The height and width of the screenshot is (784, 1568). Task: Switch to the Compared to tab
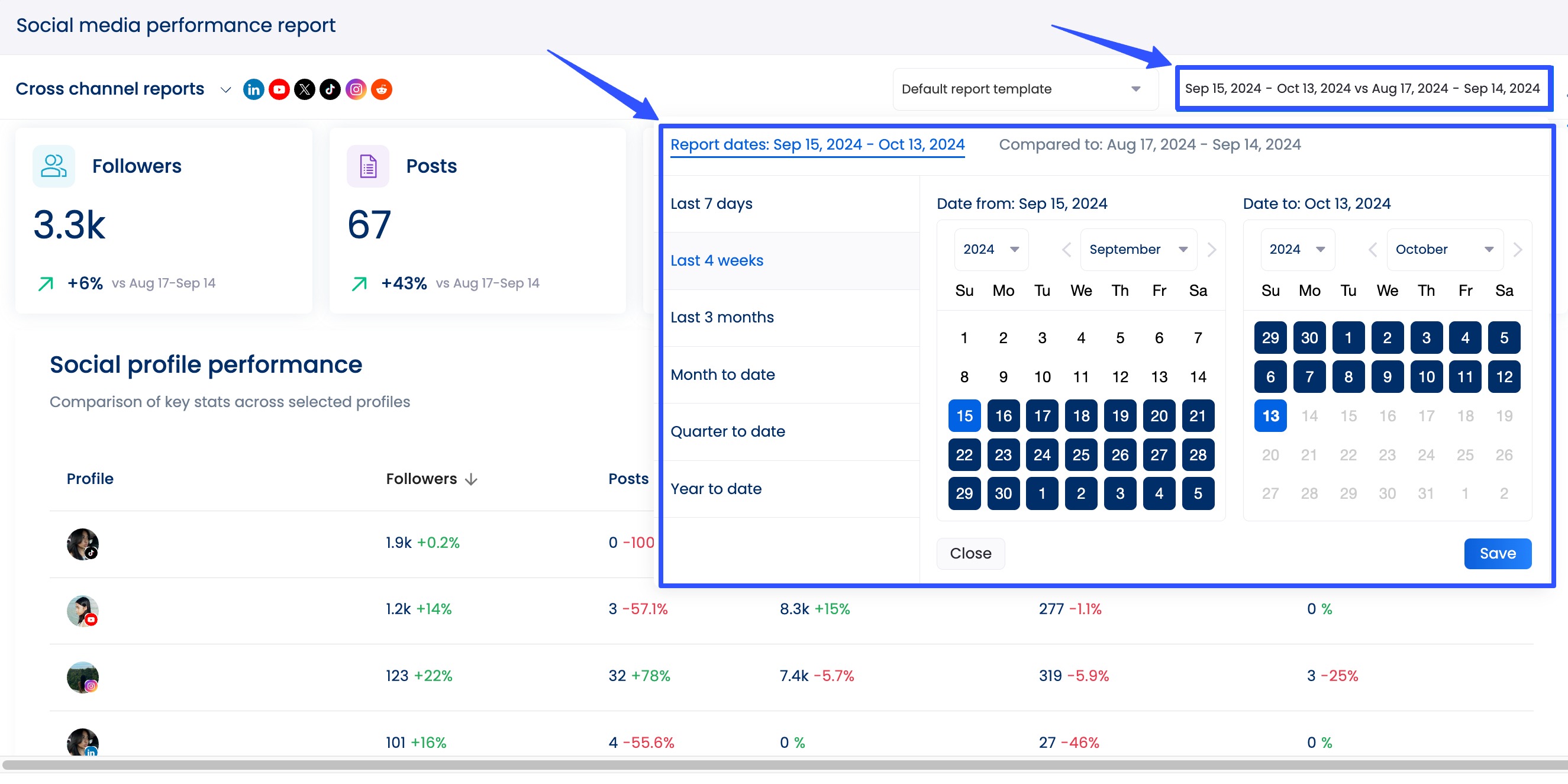click(1149, 144)
